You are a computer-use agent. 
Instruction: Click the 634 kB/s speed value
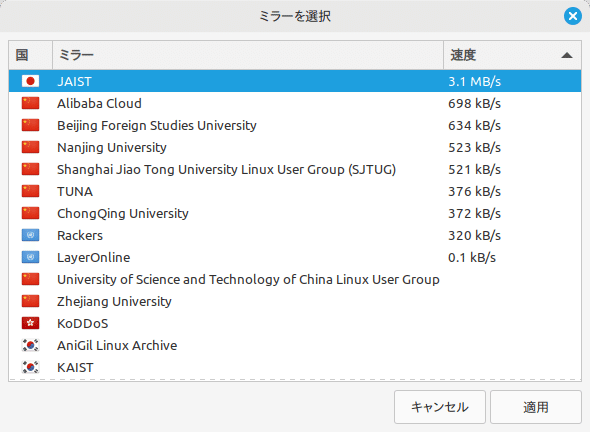(x=474, y=125)
